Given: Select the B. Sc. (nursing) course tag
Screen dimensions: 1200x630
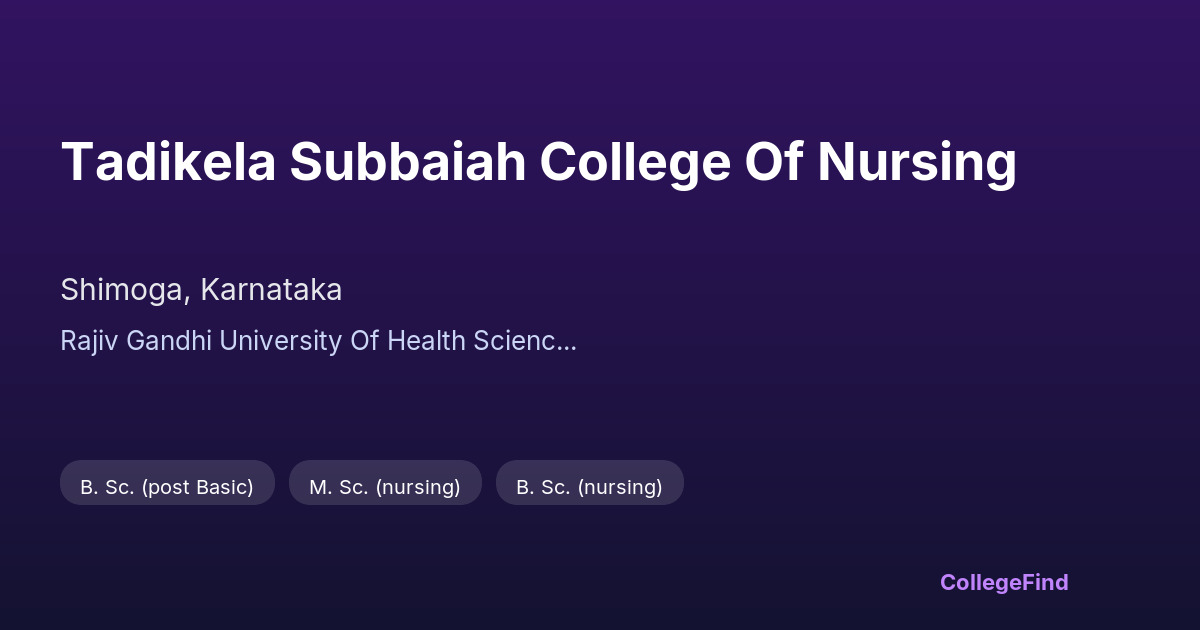Looking at the screenshot, I should pyautogui.click(x=589, y=487).
